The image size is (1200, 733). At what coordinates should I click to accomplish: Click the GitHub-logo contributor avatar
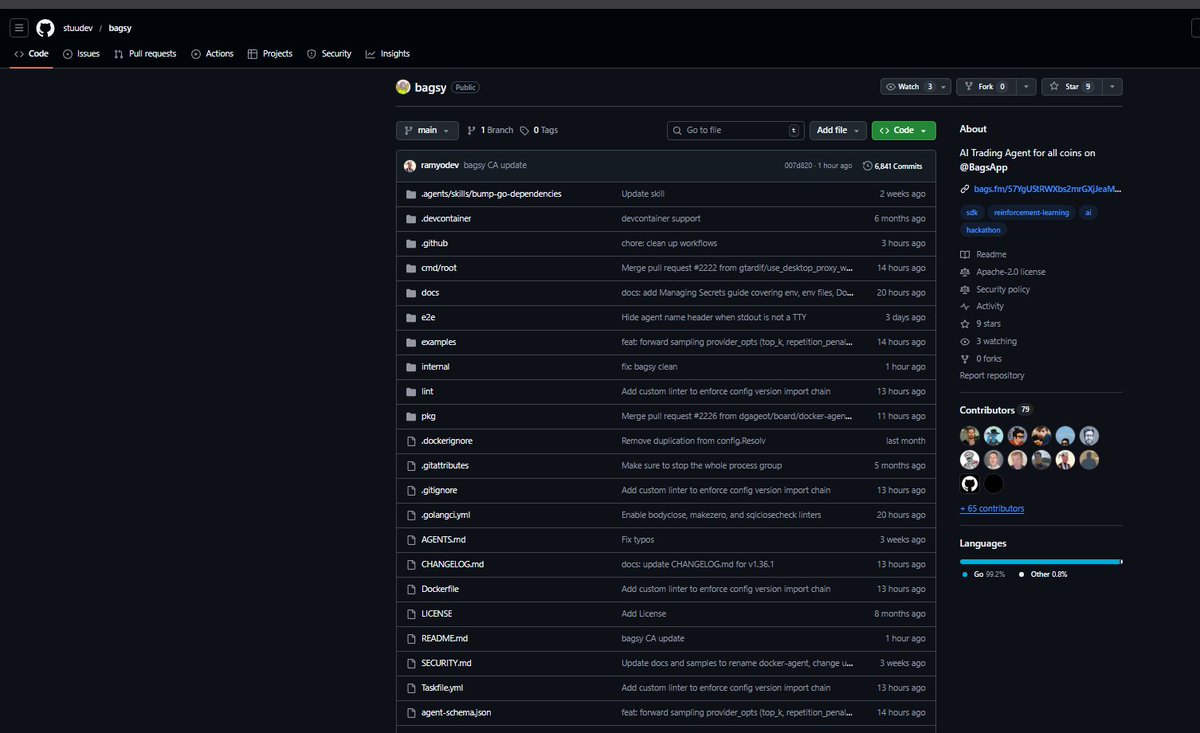click(x=969, y=484)
